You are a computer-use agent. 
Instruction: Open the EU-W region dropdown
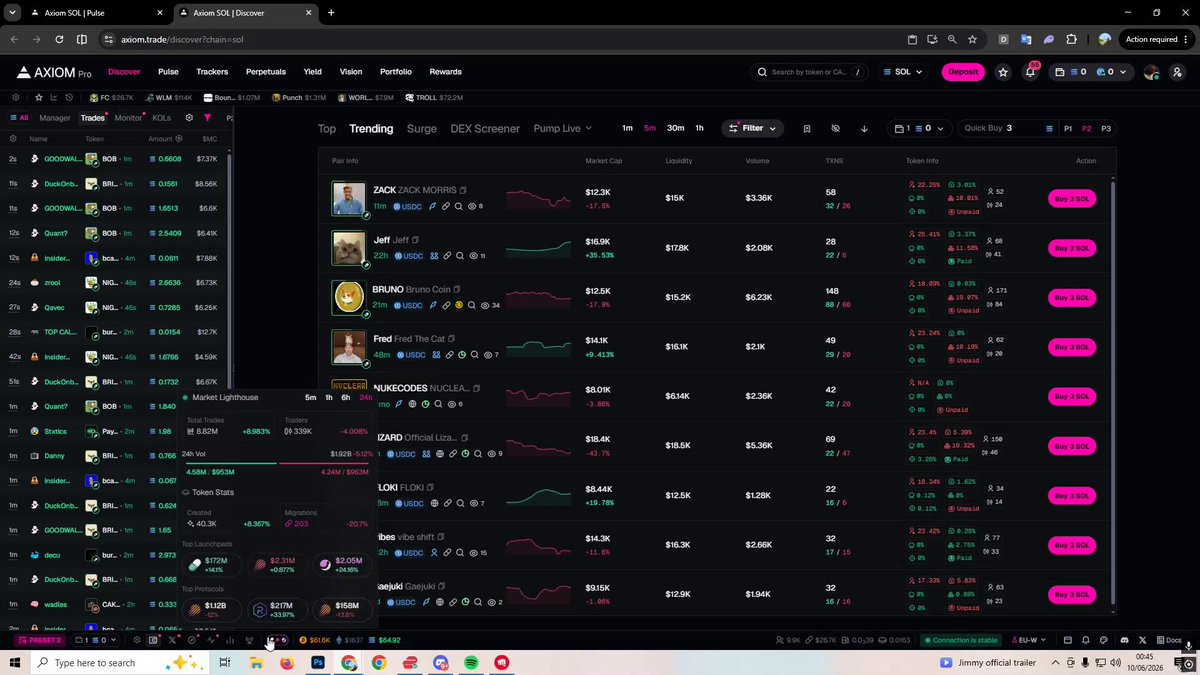1027,640
